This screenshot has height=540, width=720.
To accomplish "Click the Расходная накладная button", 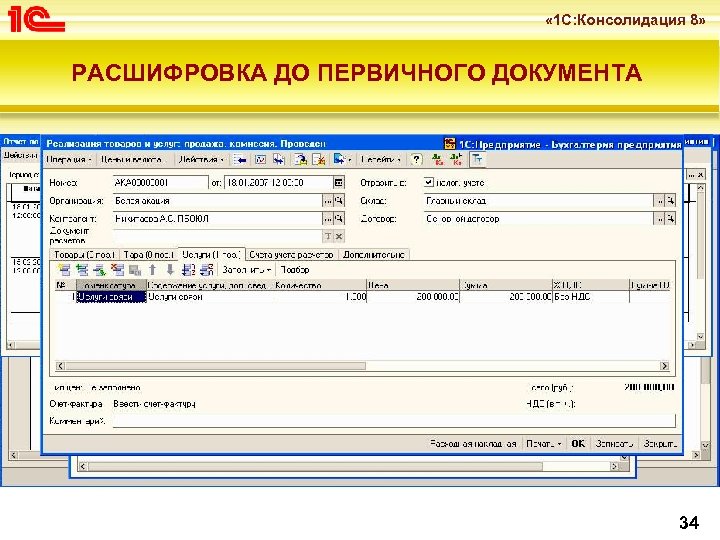I will click(x=473, y=444).
